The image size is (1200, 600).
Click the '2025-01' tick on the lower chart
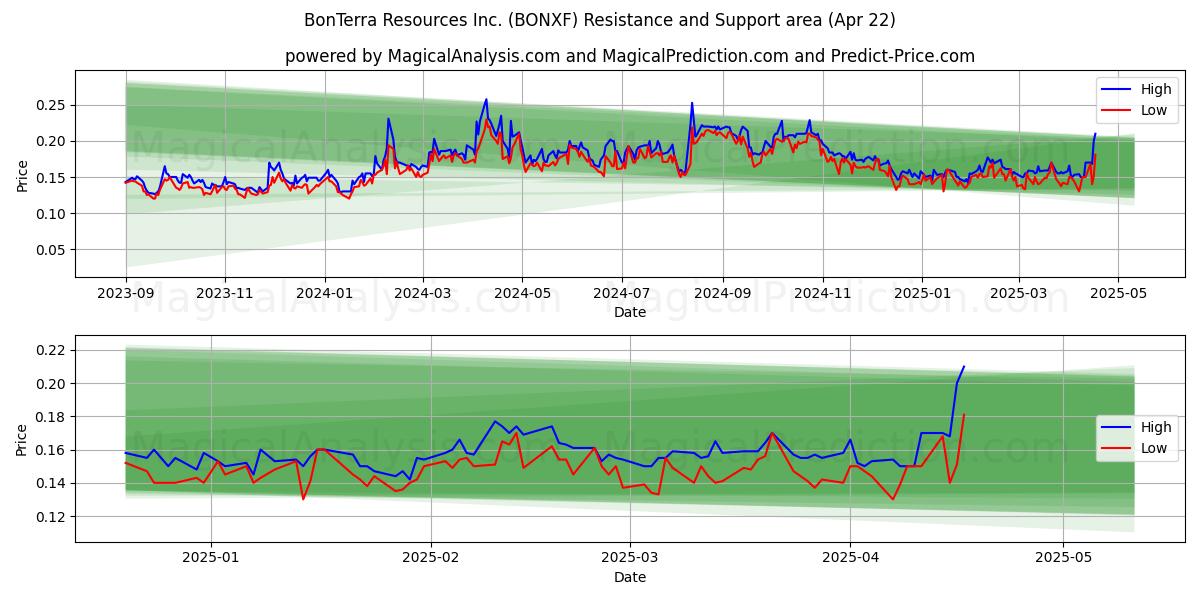tap(210, 559)
